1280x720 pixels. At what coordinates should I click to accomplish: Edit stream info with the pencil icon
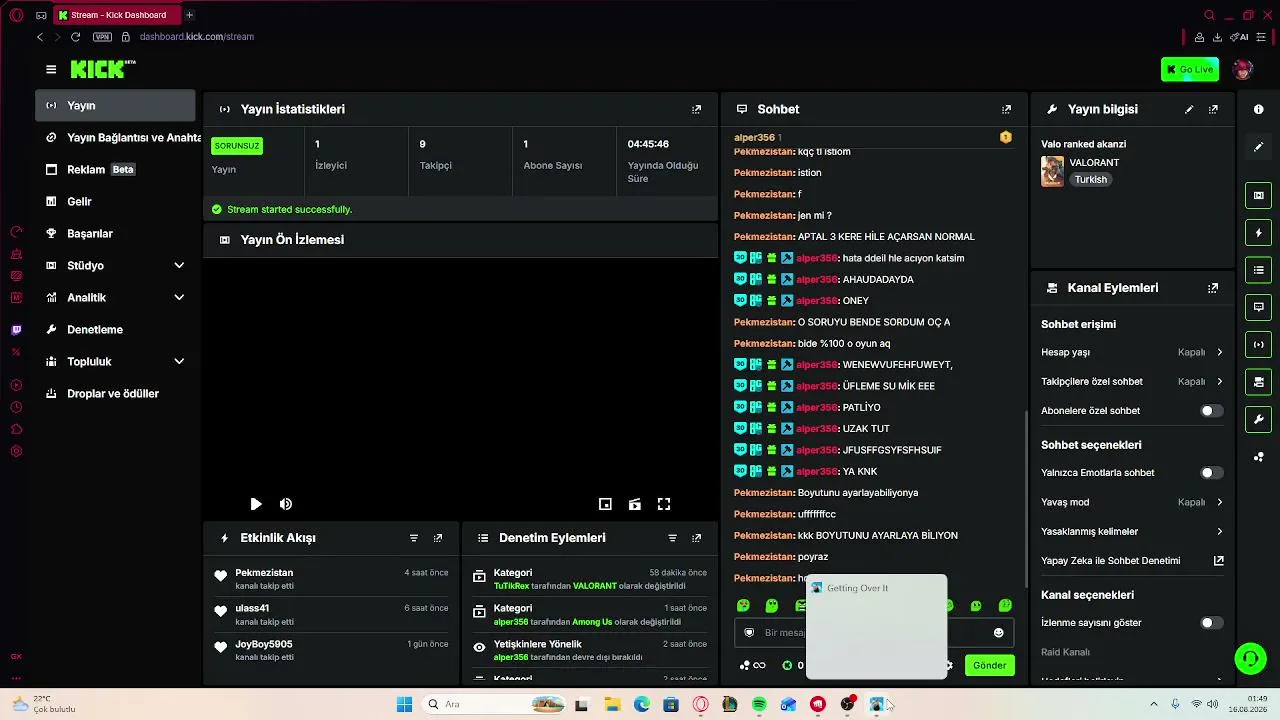1189,109
